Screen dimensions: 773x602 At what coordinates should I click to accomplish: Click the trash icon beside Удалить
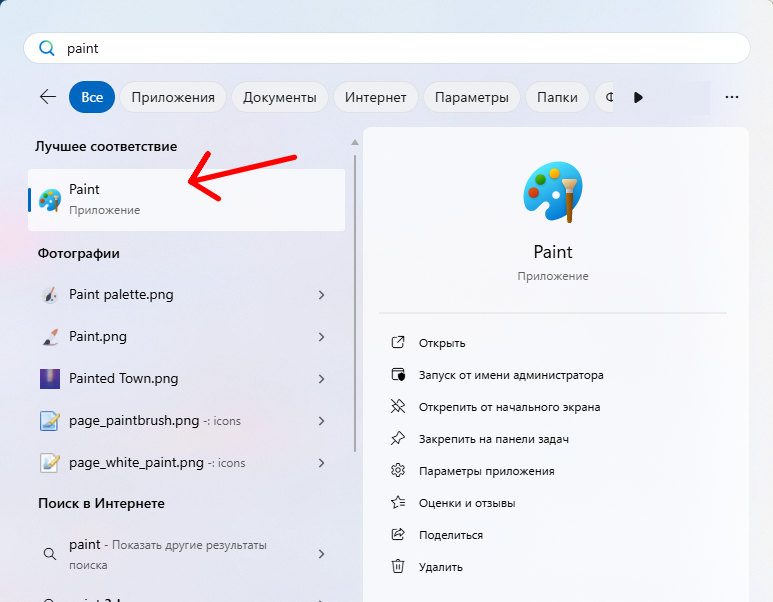(398, 566)
